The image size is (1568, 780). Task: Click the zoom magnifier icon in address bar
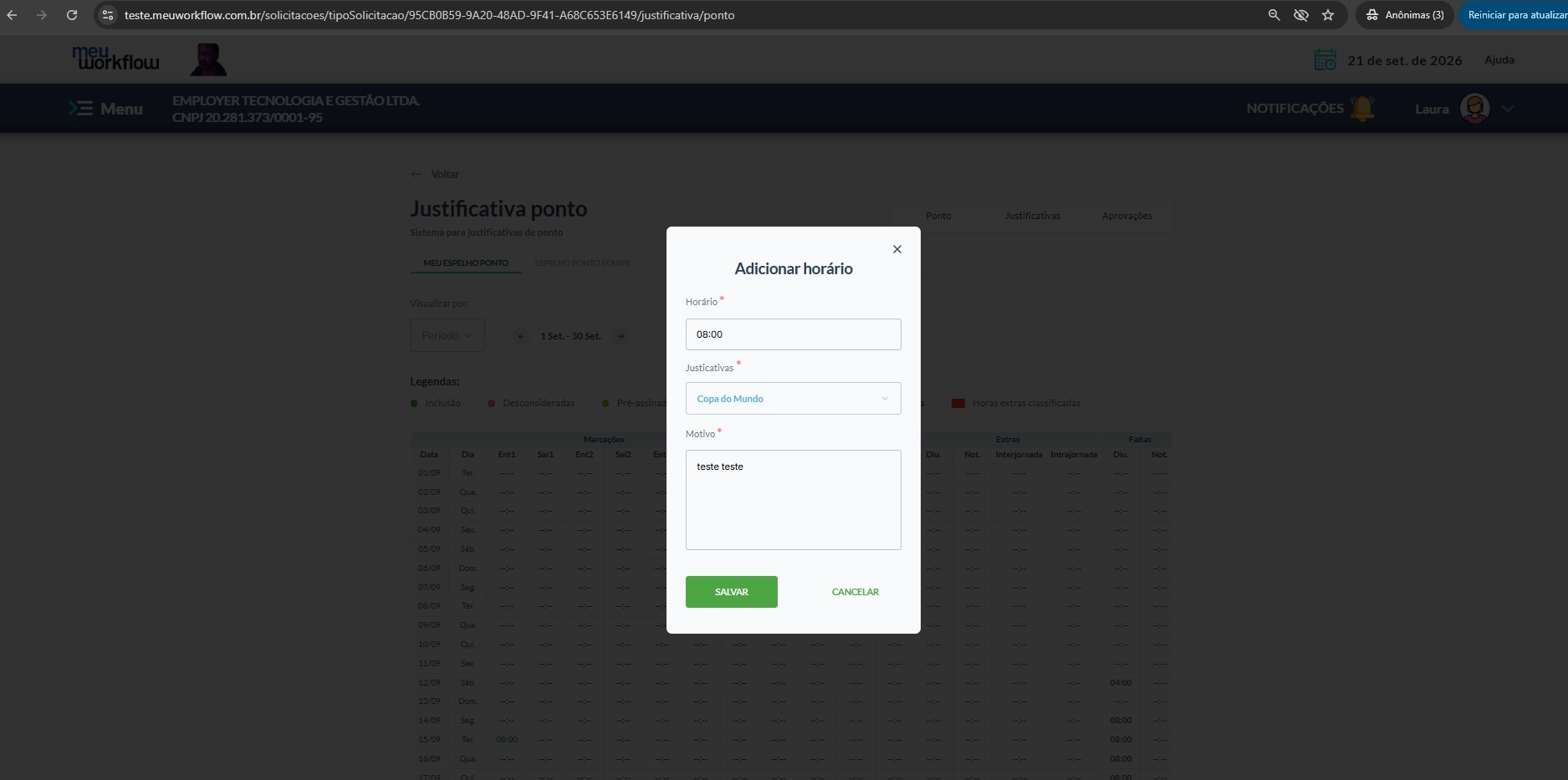point(1274,15)
